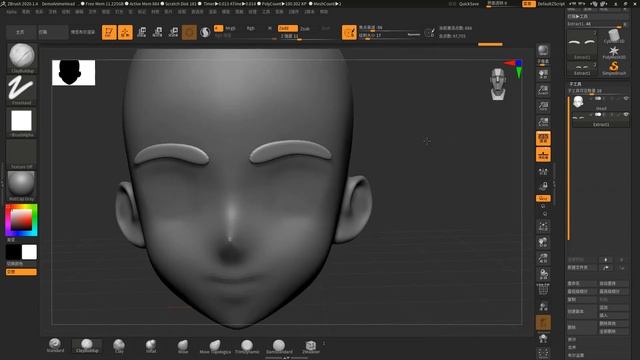Activate Edit mode button in top toolbar
This screenshot has width=640, height=360.
click(109, 32)
